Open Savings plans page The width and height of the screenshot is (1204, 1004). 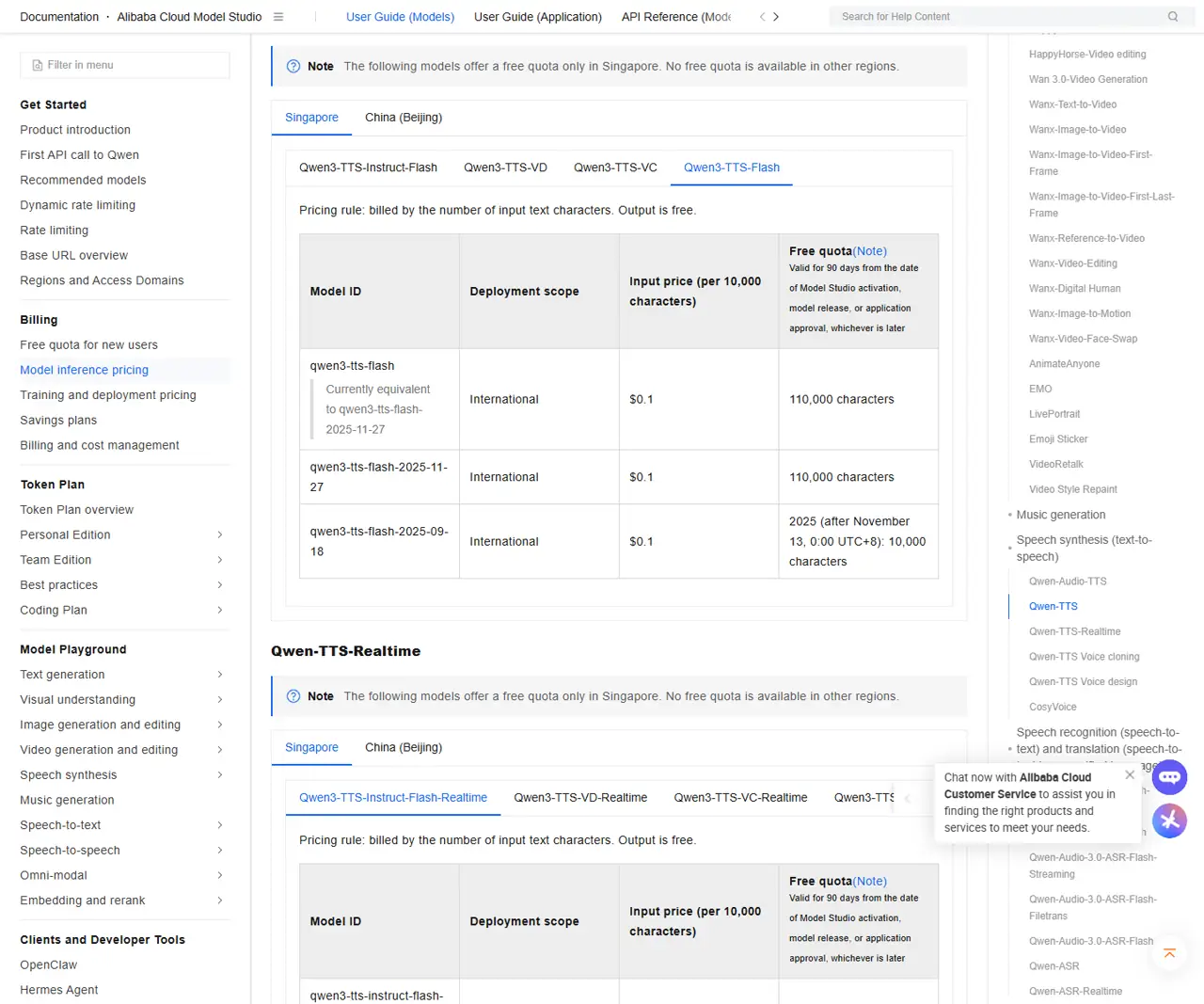pyautogui.click(x=58, y=421)
